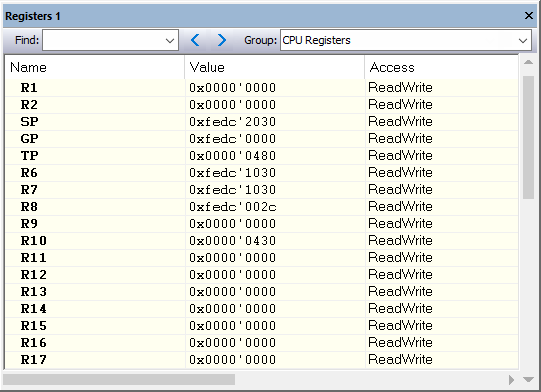Click ReadWrite access for R8
Viewport: 541px width, 392px height.
click(400, 207)
